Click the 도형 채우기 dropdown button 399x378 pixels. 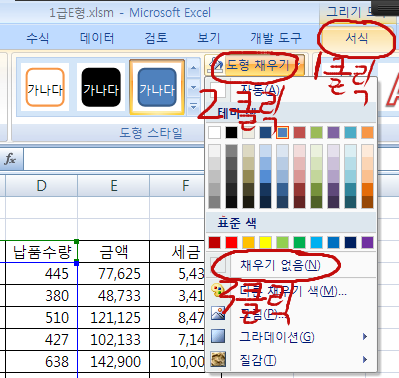pyautogui.click(x=256, y=65)
